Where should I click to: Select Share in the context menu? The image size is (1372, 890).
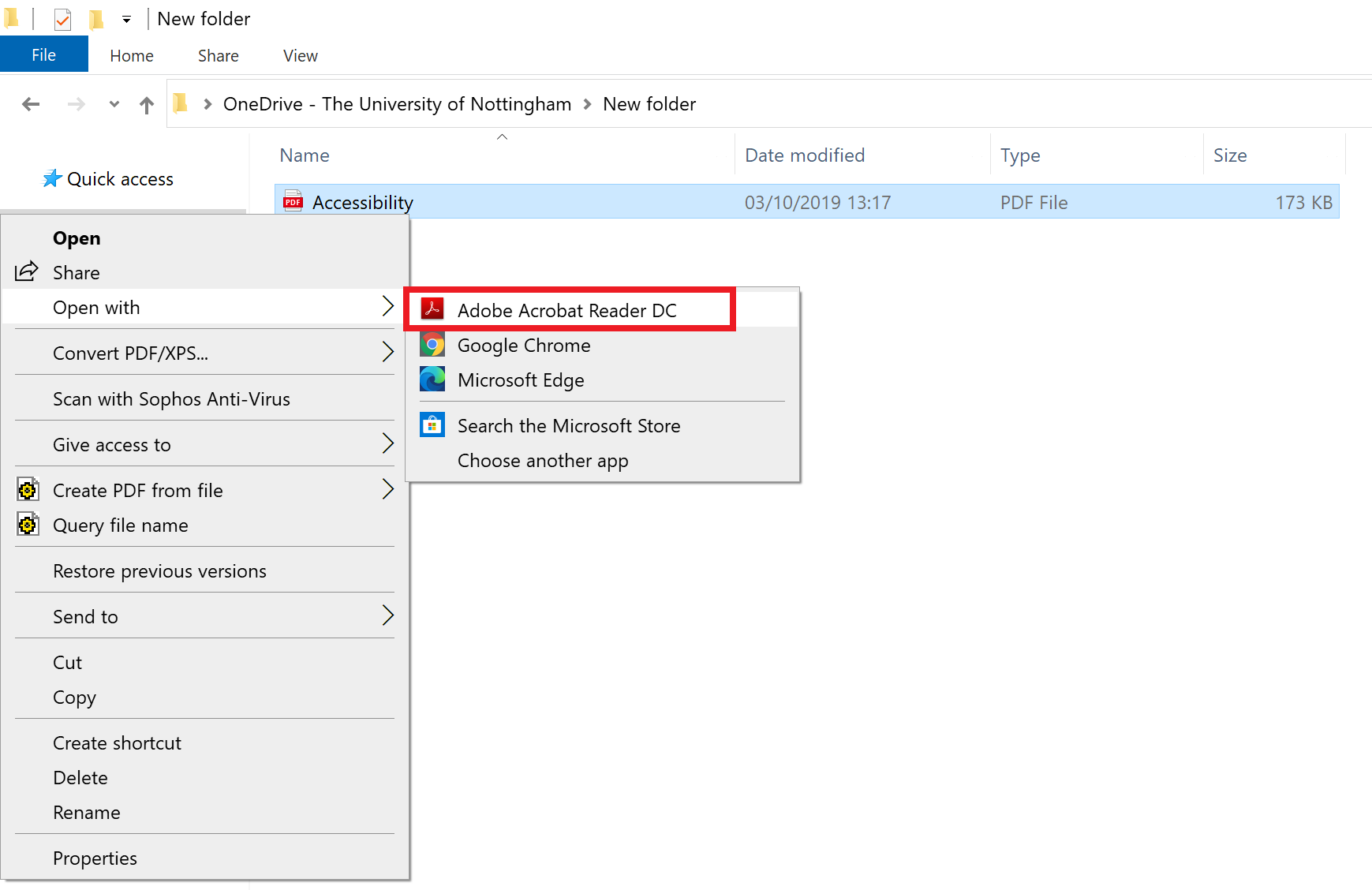click(205, 273)
